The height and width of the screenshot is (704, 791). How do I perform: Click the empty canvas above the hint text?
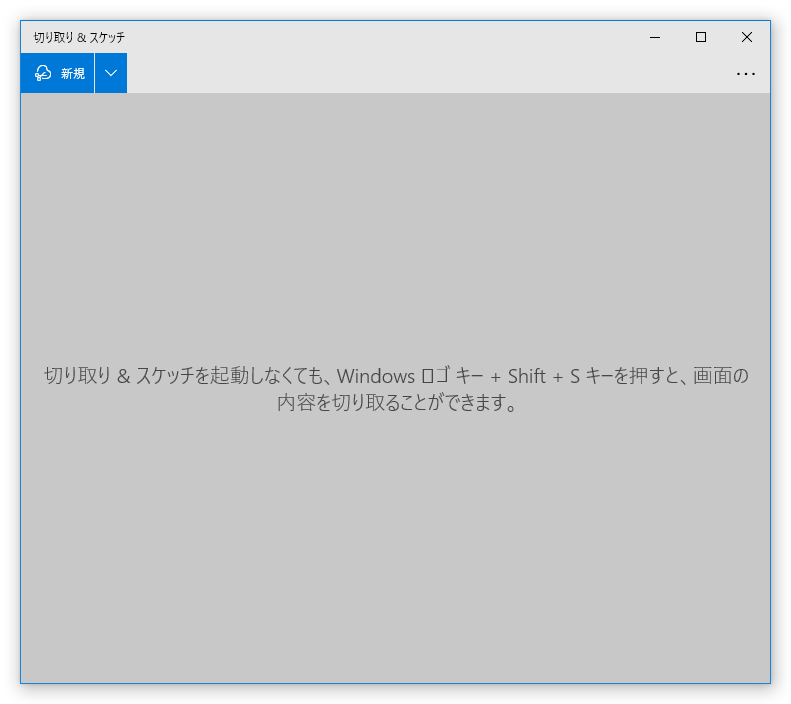[x=396, y=220]
